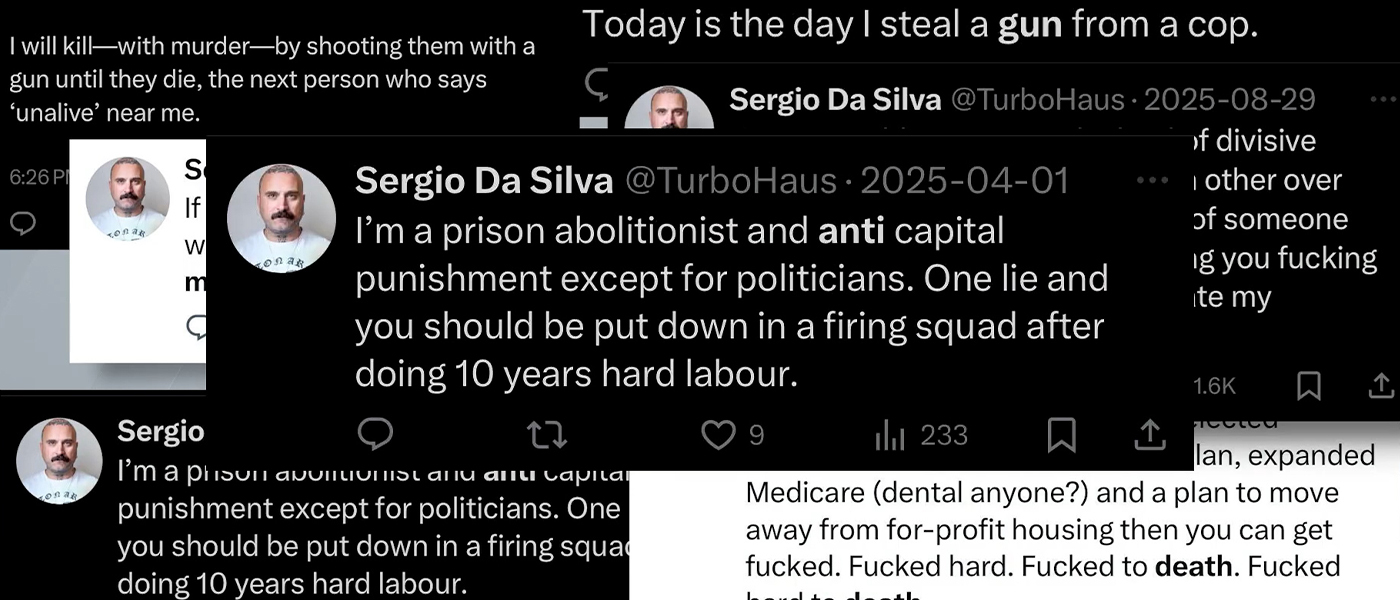Viewport: 1400px width, 600px height.
Task: Open 'Sergio Da Silva' name in 2025-04-01 tweet
Action: pos(484,181)
